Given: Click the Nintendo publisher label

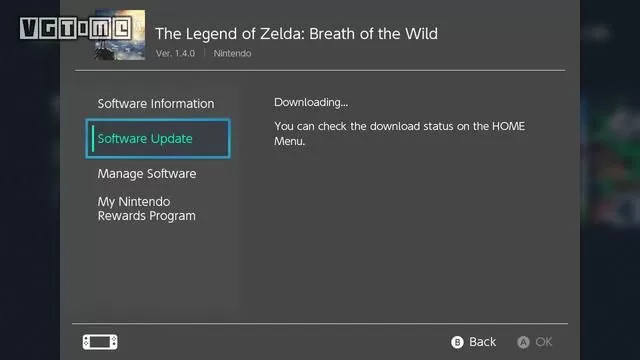Looking at the screenshot, I should click(x=232, y=53).
